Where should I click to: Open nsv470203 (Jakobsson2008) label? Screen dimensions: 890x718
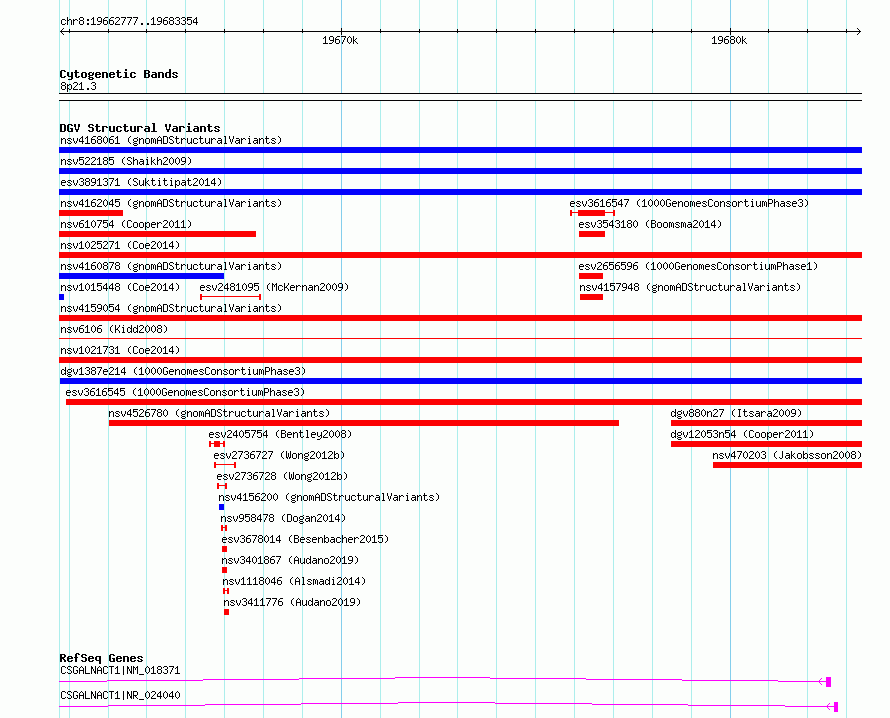tap(787, 455)
